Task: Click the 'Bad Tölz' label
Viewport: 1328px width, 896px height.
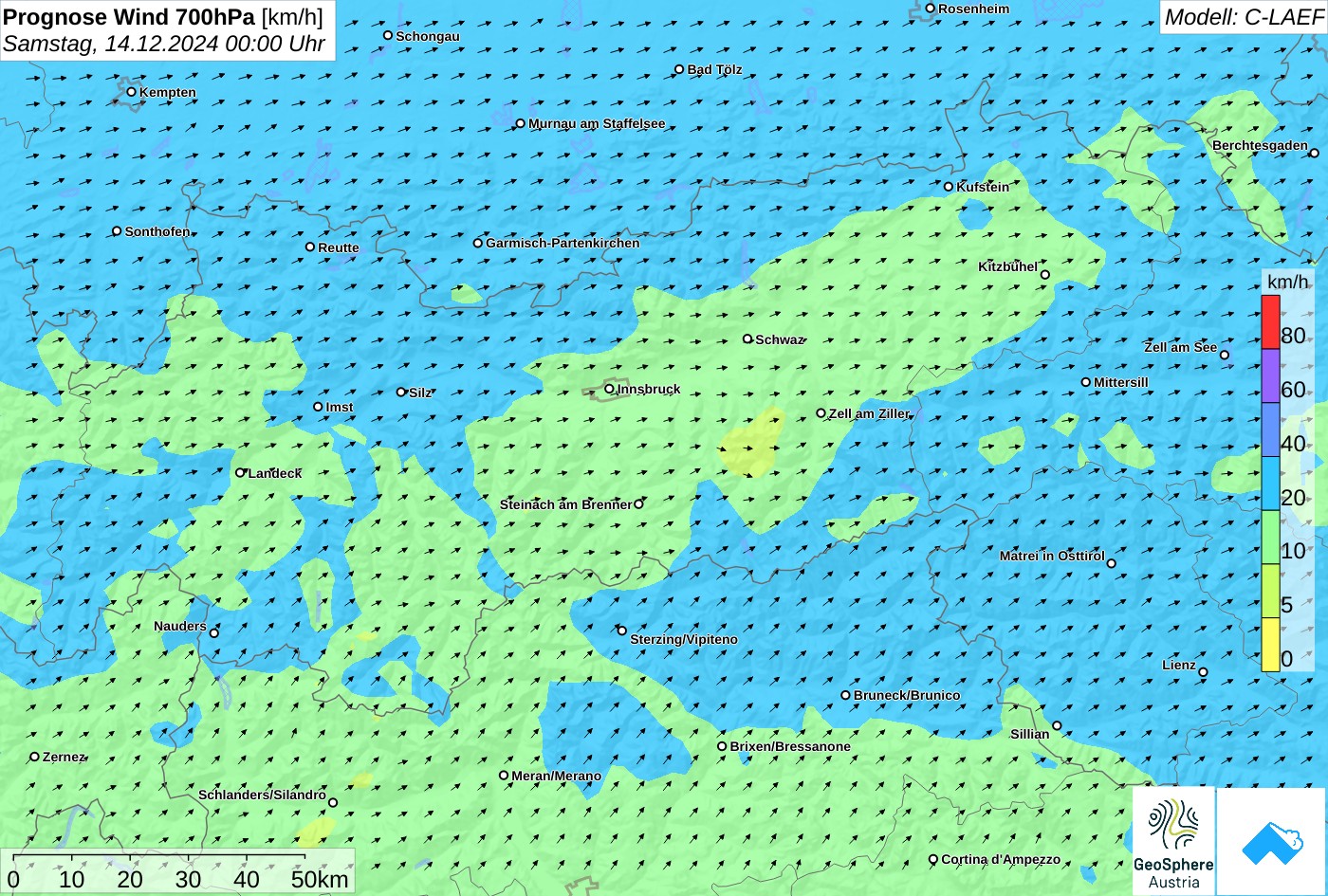Action: 714,69
